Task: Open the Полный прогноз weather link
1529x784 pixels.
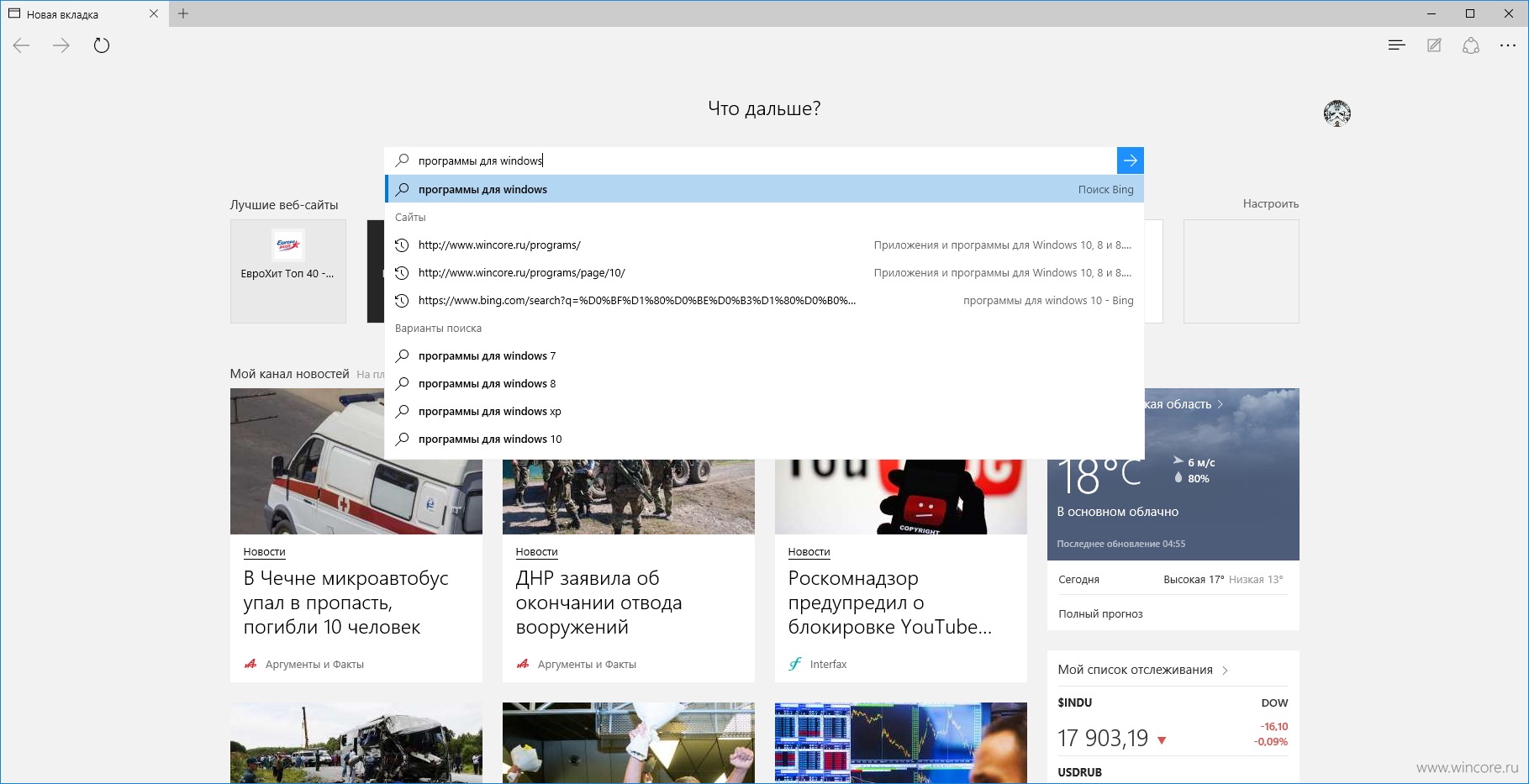Action: [x=1100, y=614]
